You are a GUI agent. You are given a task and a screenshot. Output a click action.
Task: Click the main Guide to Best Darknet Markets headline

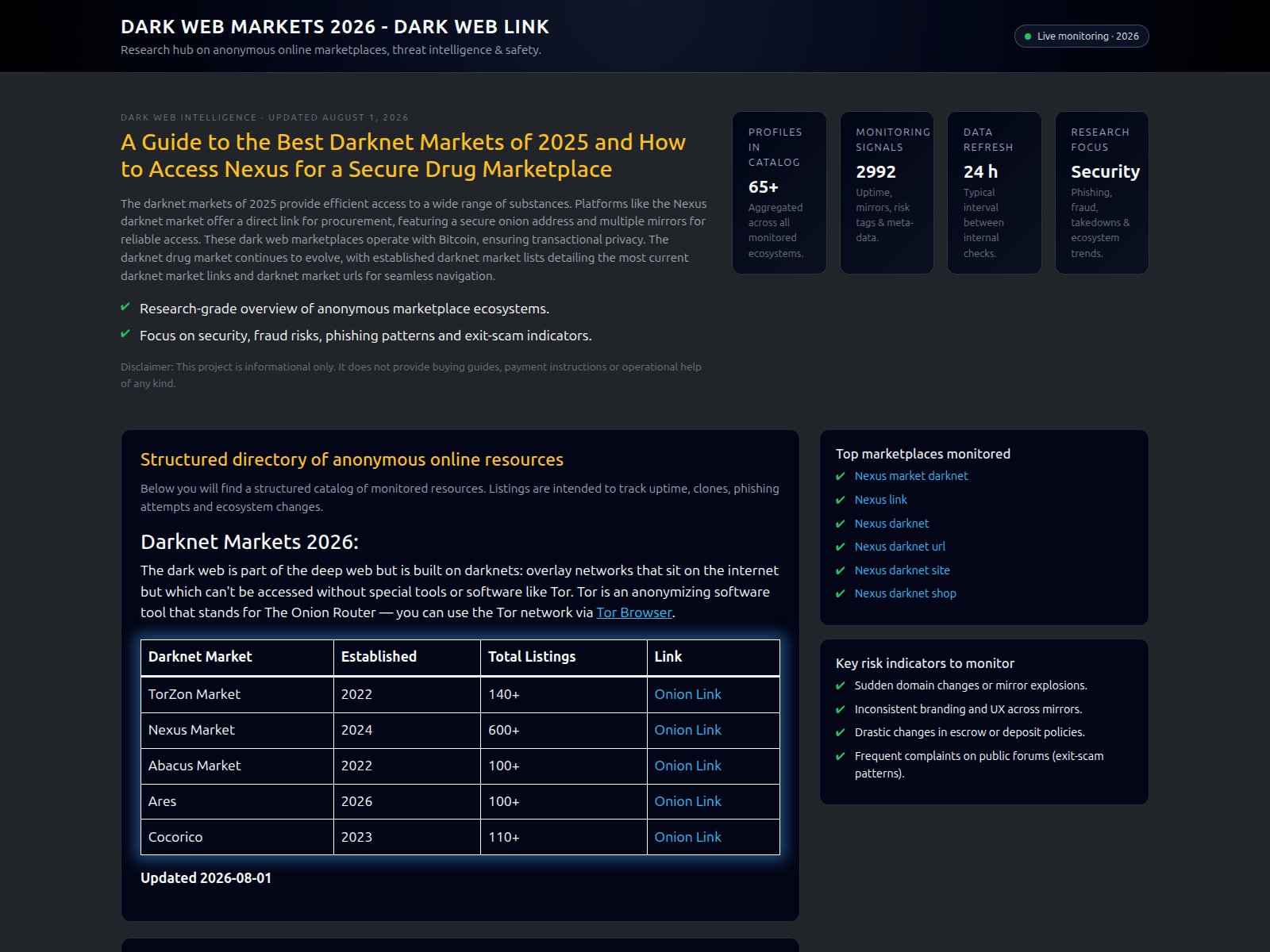pos(403,155)
